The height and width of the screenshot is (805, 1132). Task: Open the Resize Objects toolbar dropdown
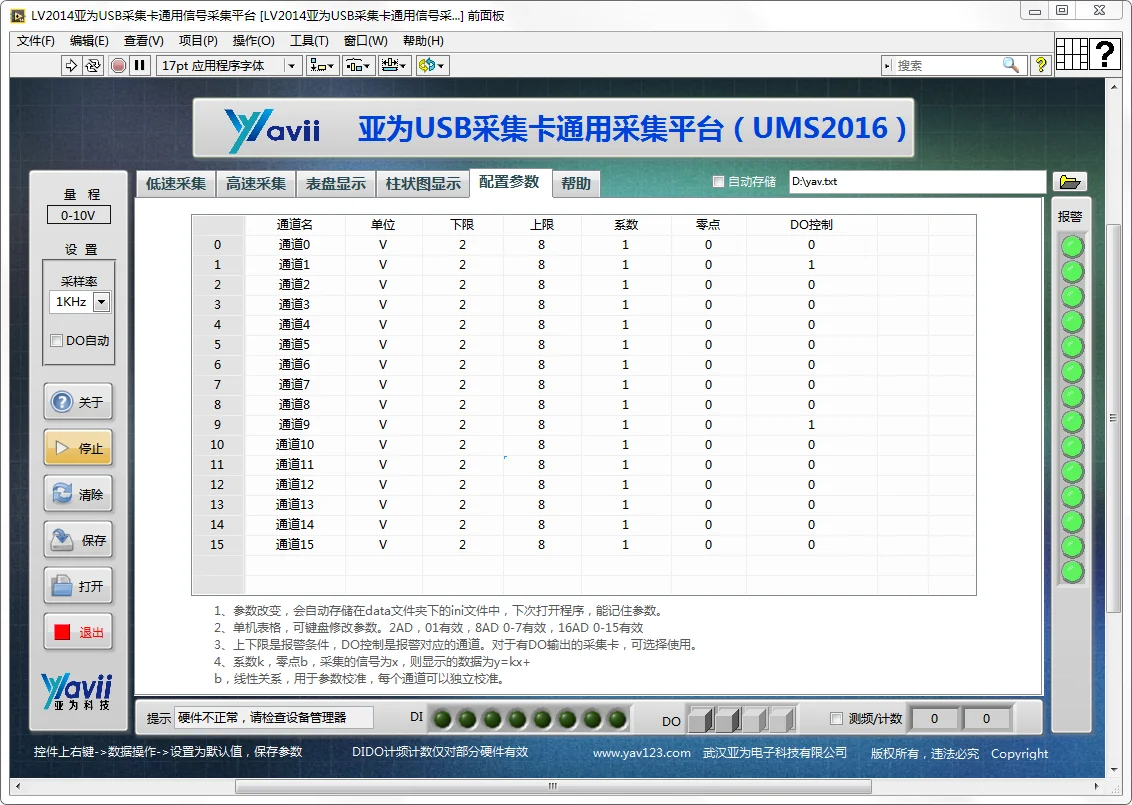394,66
